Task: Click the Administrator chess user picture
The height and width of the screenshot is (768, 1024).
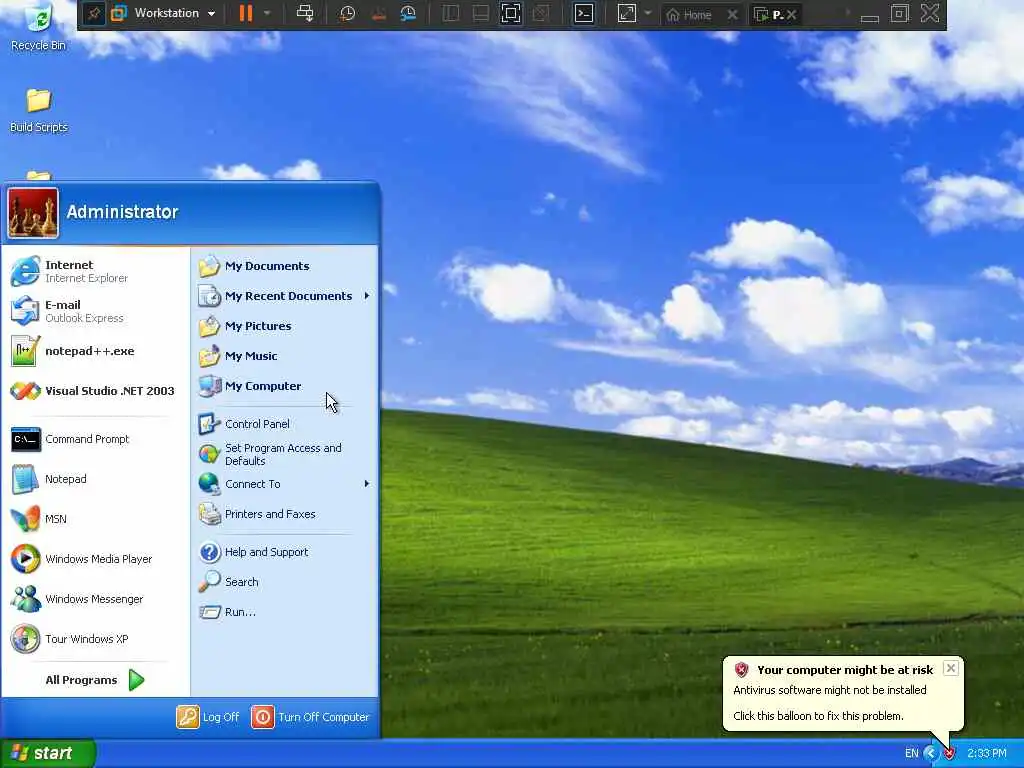Action: pos(33,213)
